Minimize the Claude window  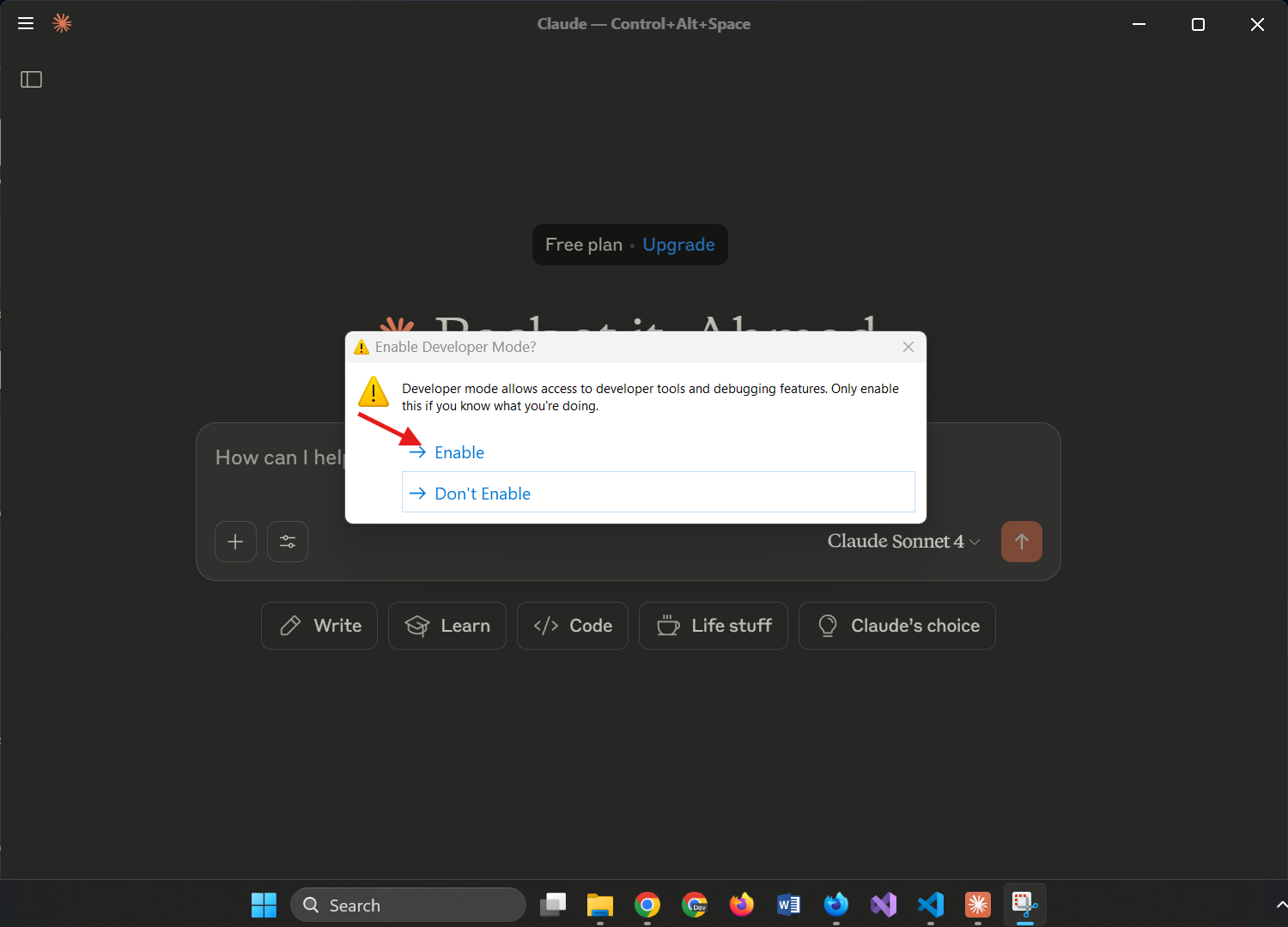tap(1139, 24)
